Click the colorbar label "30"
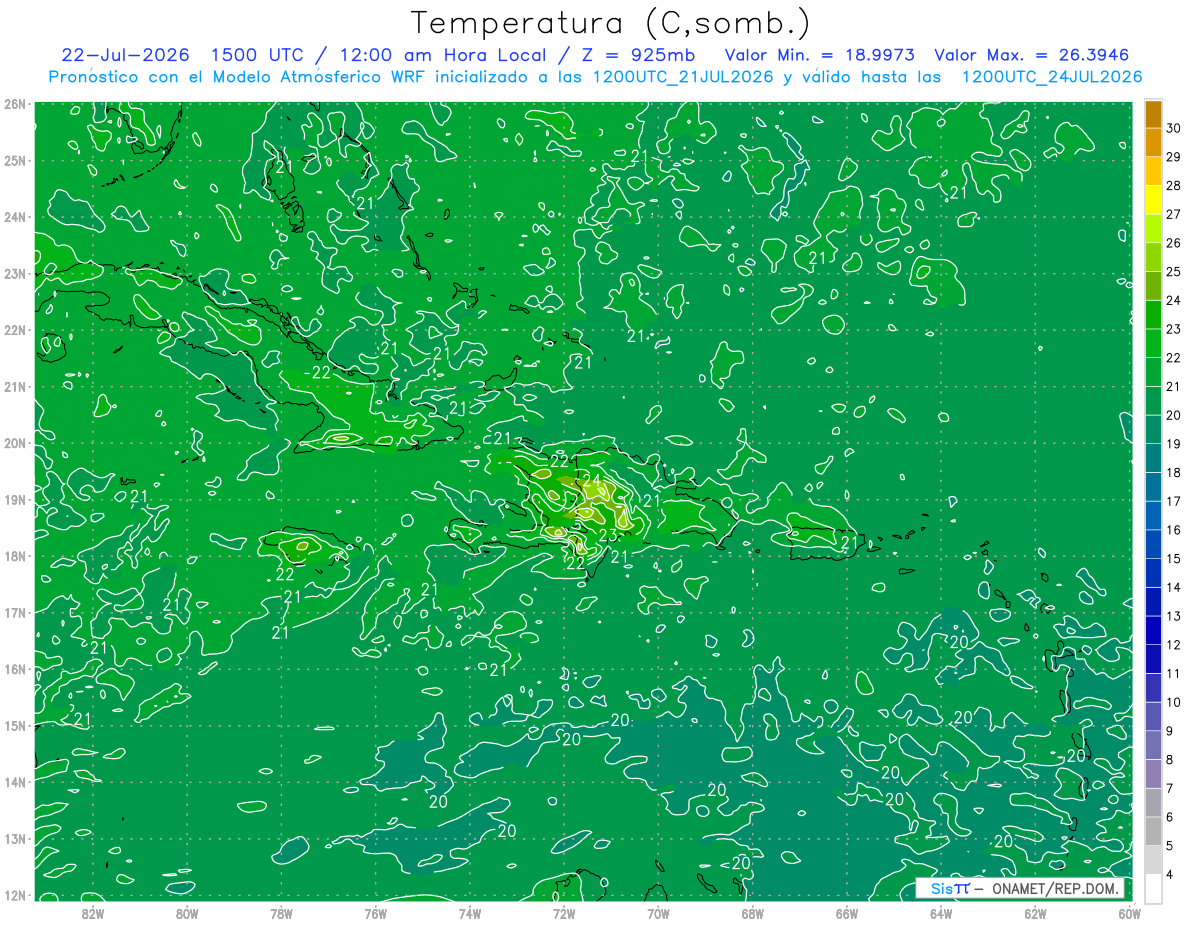1200x927 pixels. pos(1174,128)
